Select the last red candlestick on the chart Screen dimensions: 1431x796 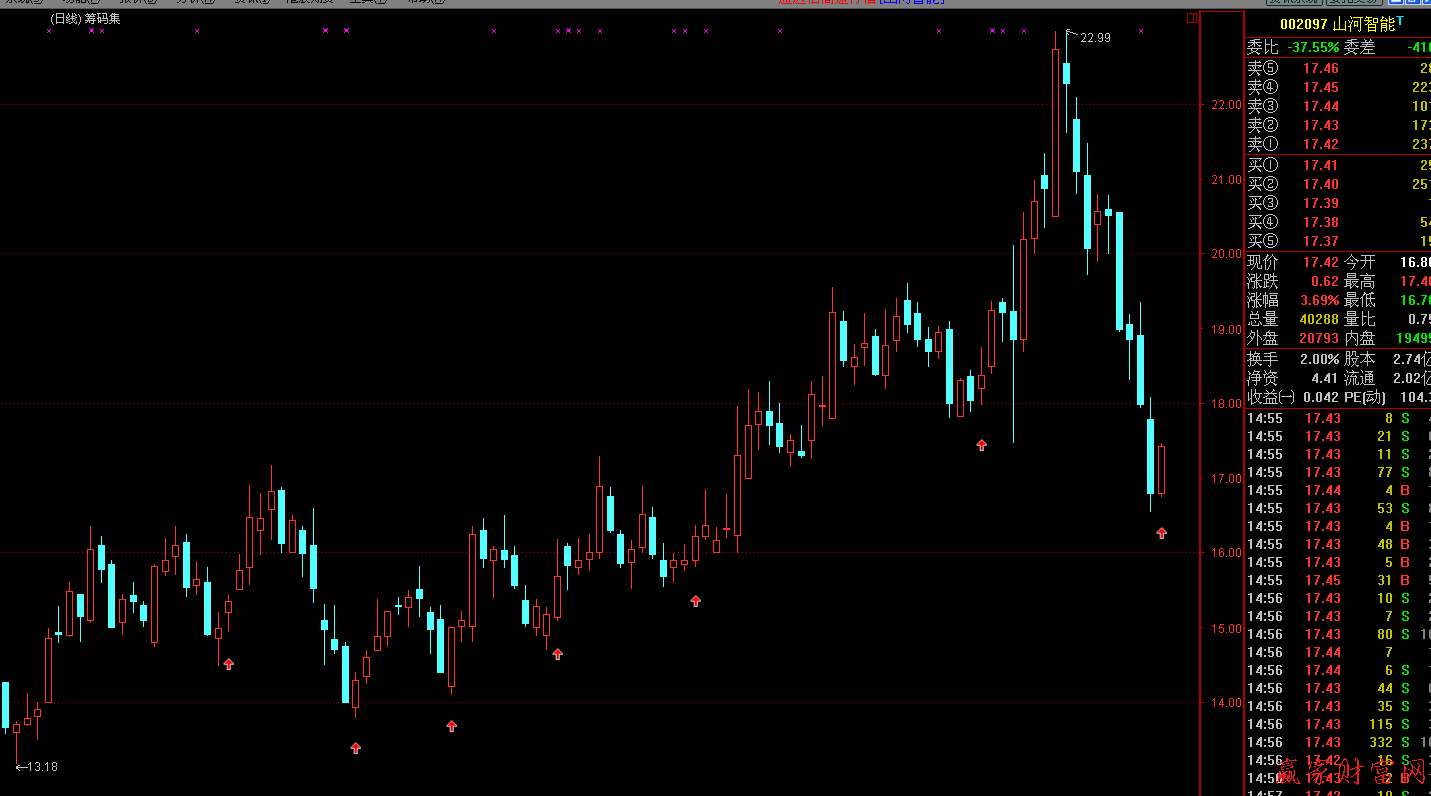[1161, 470]
